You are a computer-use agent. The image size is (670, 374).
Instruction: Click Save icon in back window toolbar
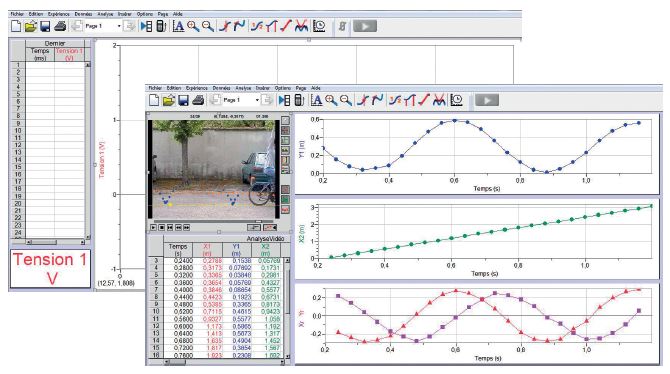45,27
